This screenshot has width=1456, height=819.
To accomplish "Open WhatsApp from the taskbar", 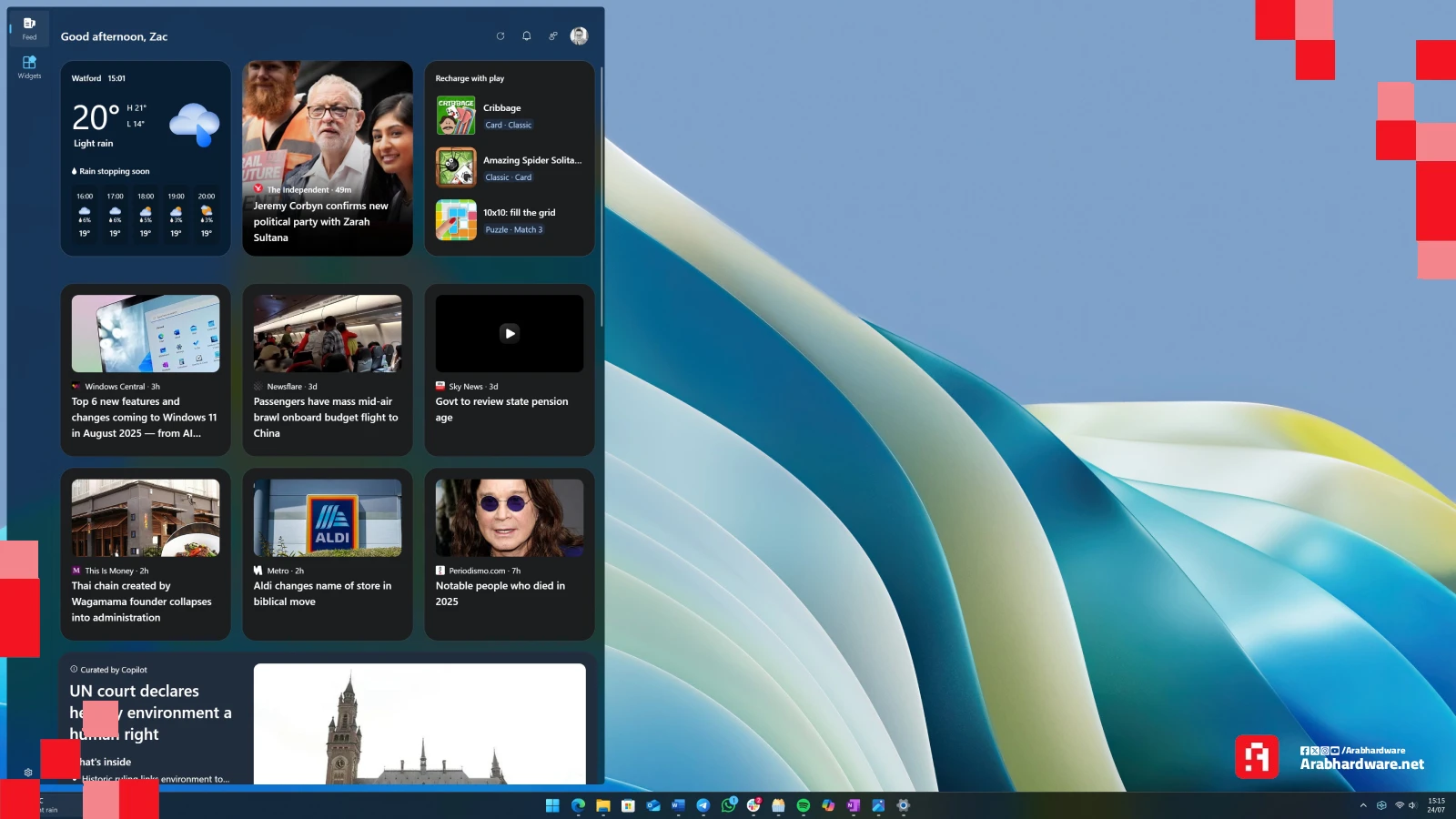I will pyautogui.click(x=728, y=805).
